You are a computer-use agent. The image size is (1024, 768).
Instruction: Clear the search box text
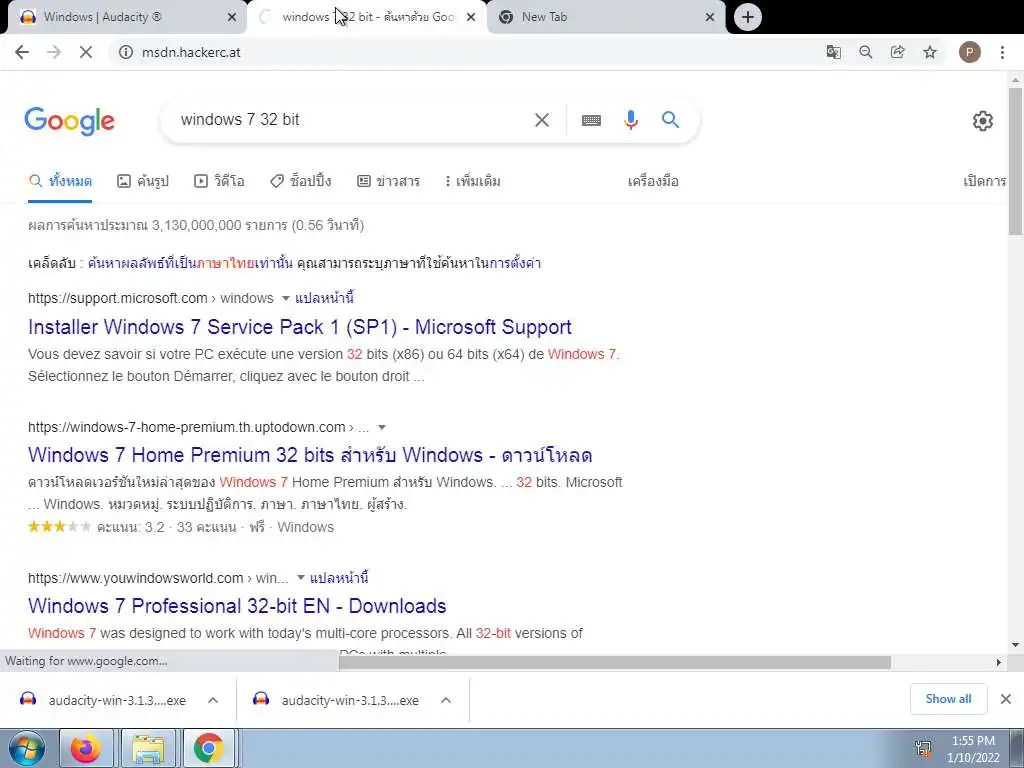[x=541, y=120]
